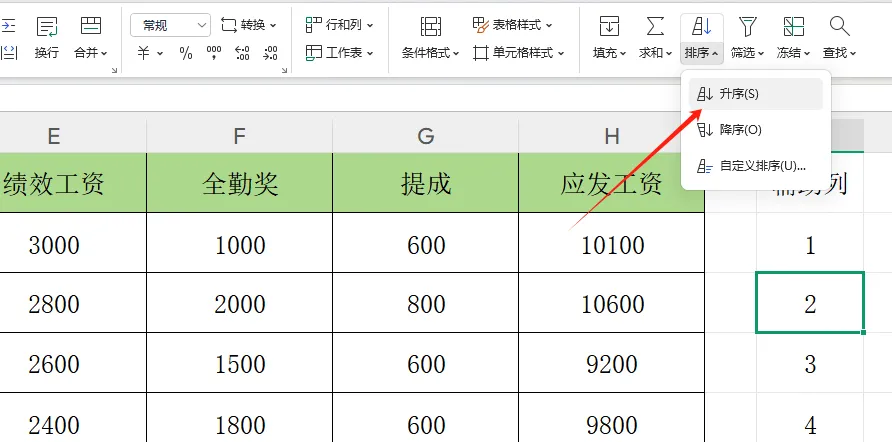Click the 填充 fill icon
Viewport: 892px width, 442px height.
[609, 26]
